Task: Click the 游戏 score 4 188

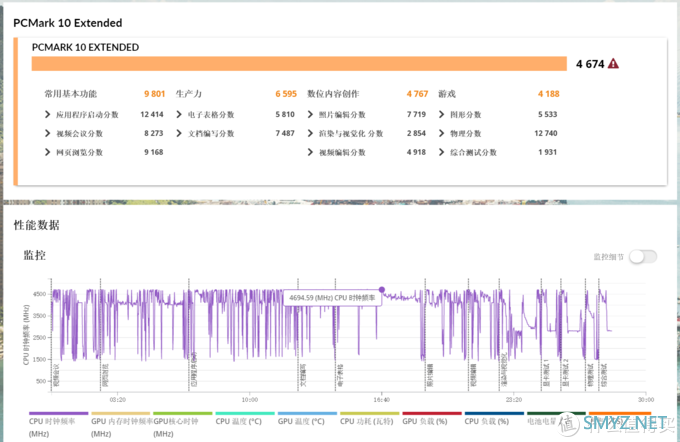Action: pyautogui.click(x=549, y=94)
